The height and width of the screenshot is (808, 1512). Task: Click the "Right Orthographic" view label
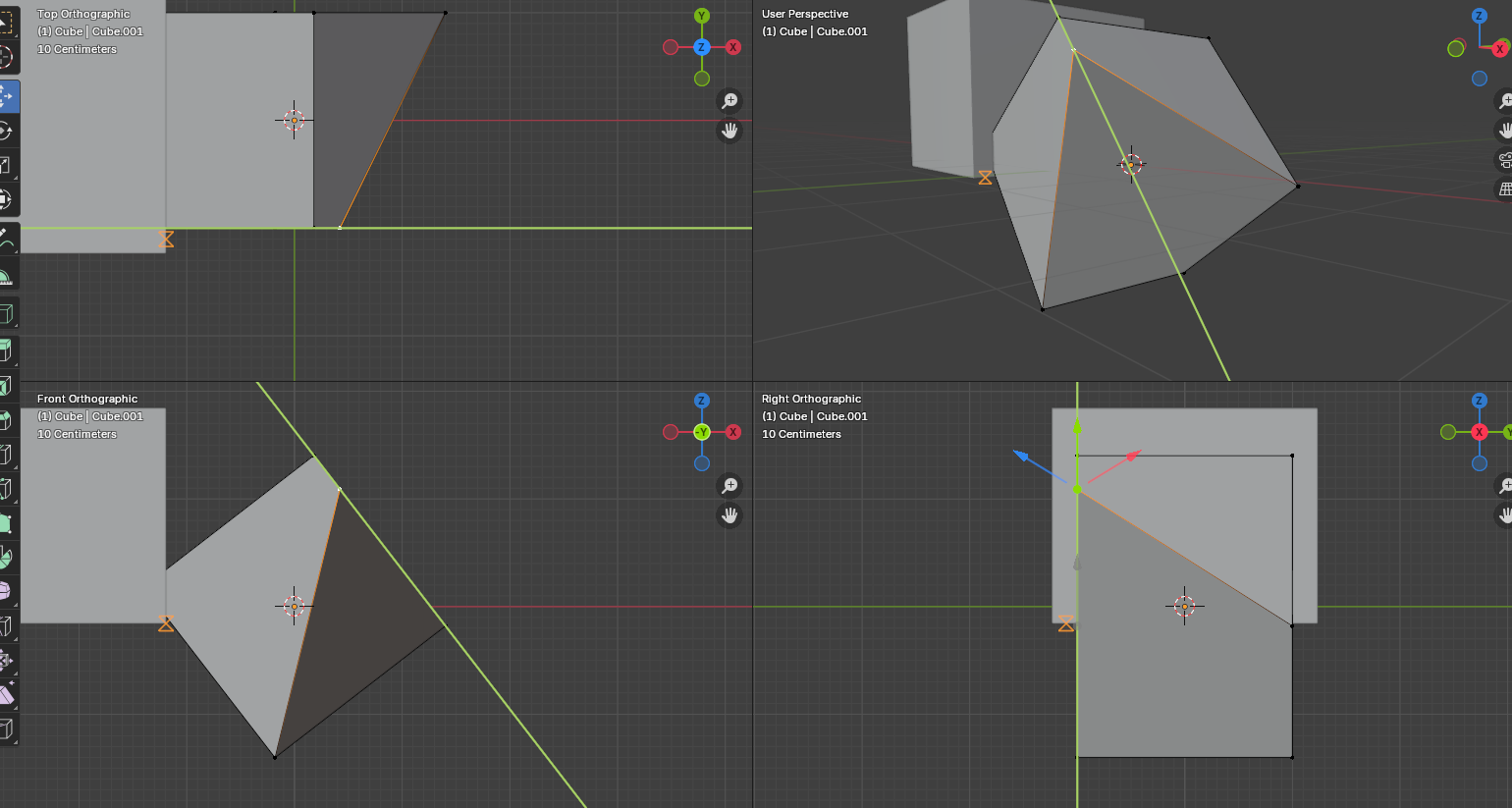[811, 399]
